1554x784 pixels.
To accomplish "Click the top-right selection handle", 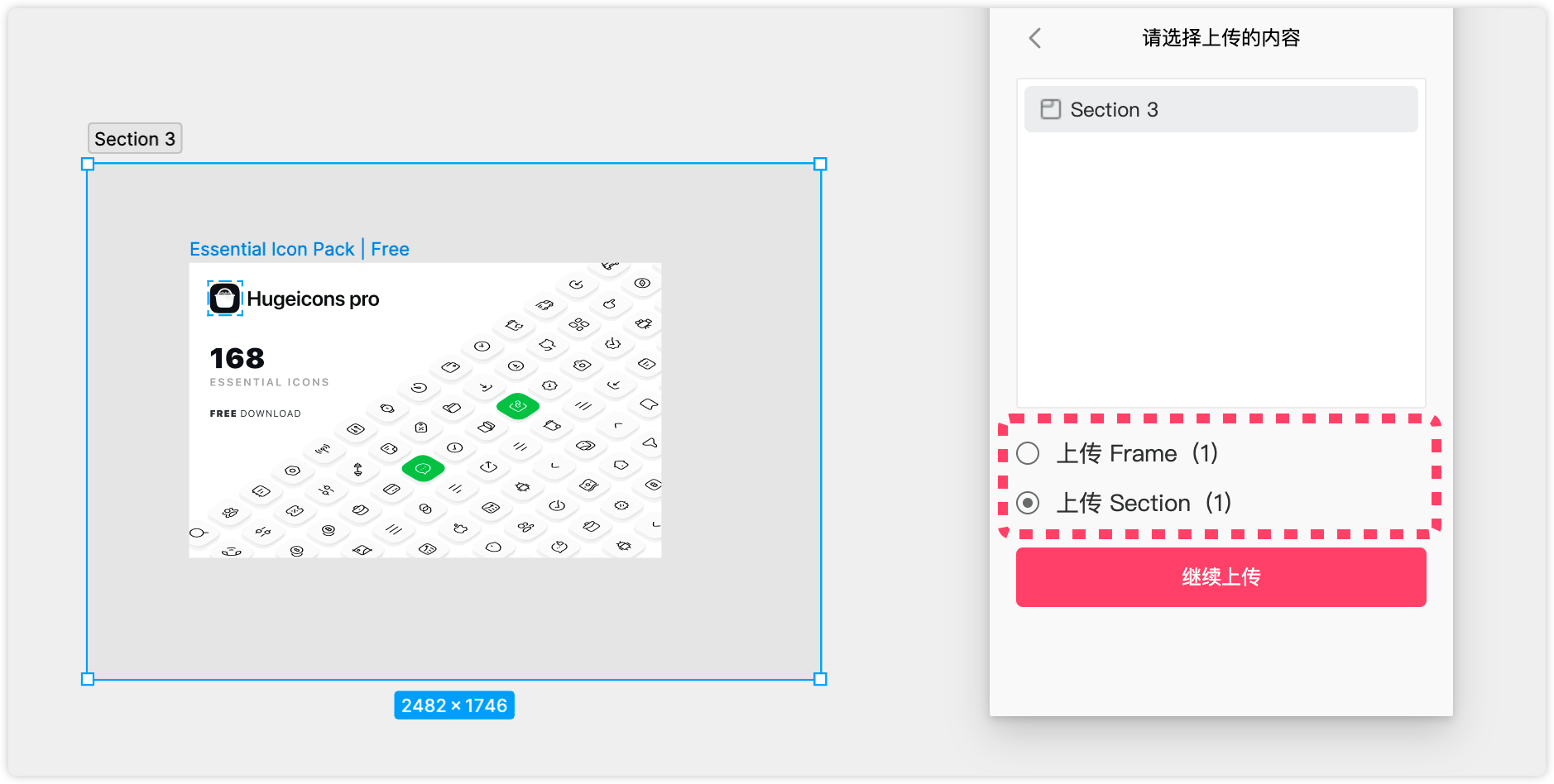I will click(820, 164).
